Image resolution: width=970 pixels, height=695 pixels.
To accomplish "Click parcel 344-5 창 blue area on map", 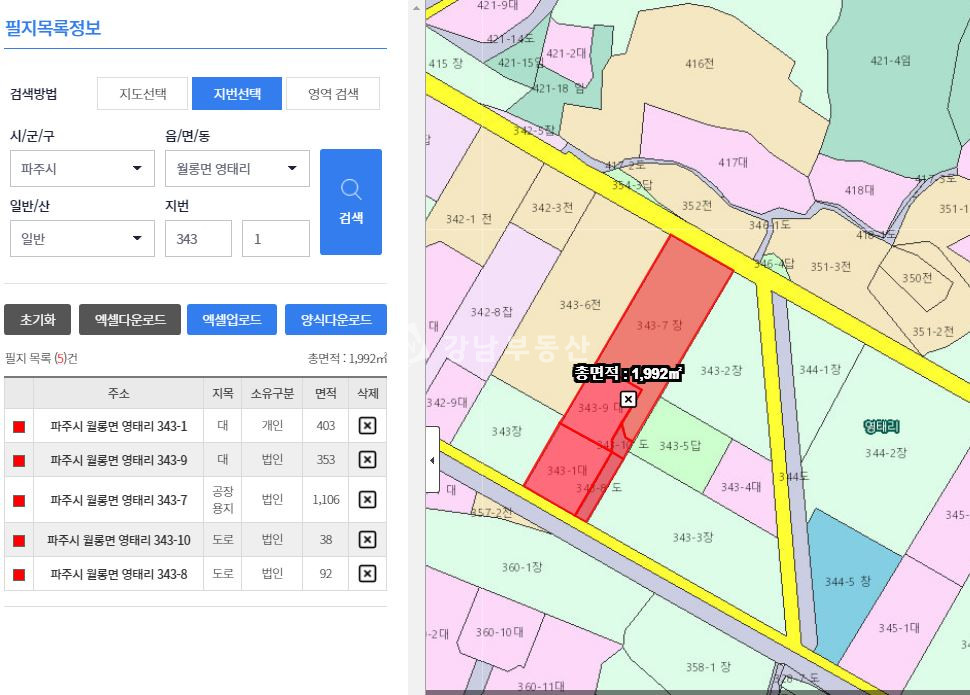I will pyautogui.click(x=848, y=581).
